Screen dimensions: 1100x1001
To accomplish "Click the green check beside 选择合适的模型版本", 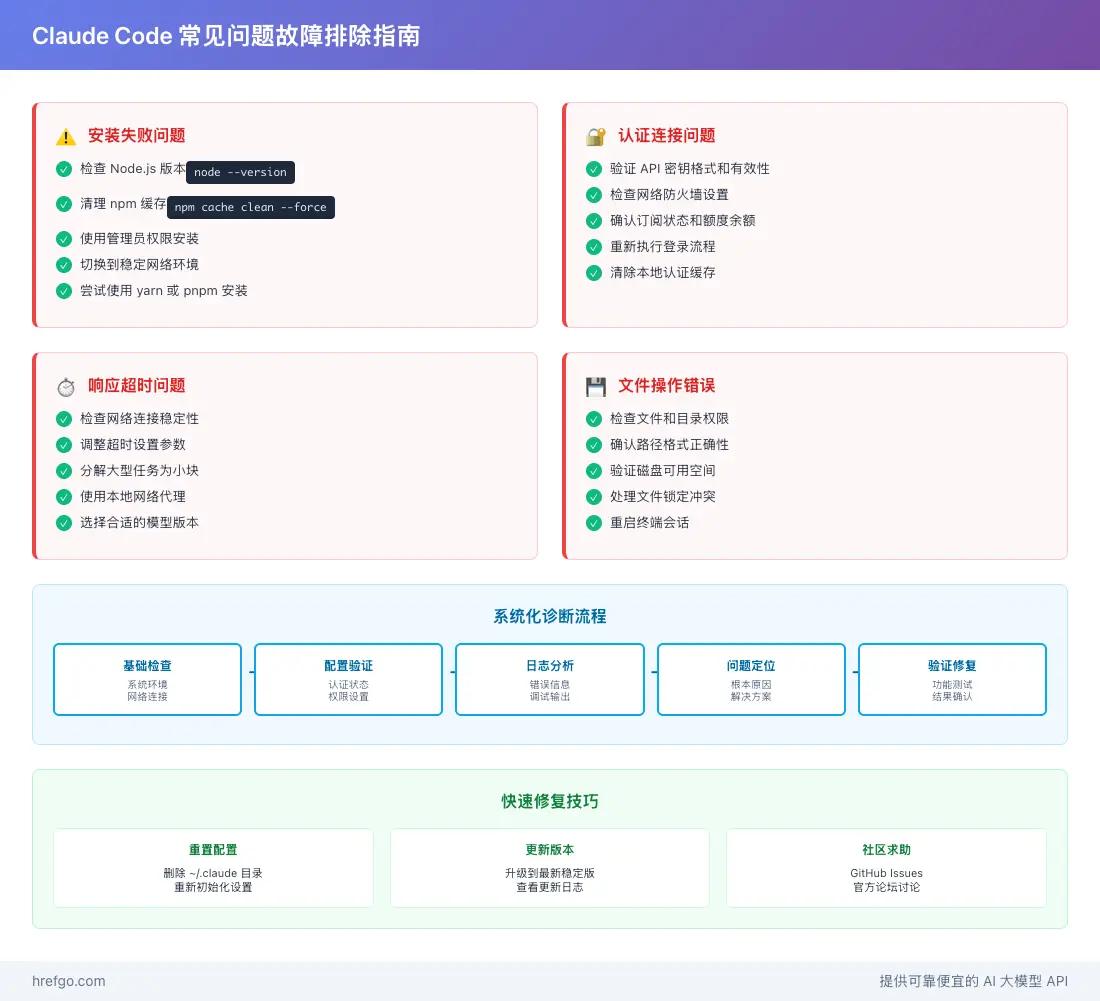I will point(64,523).
